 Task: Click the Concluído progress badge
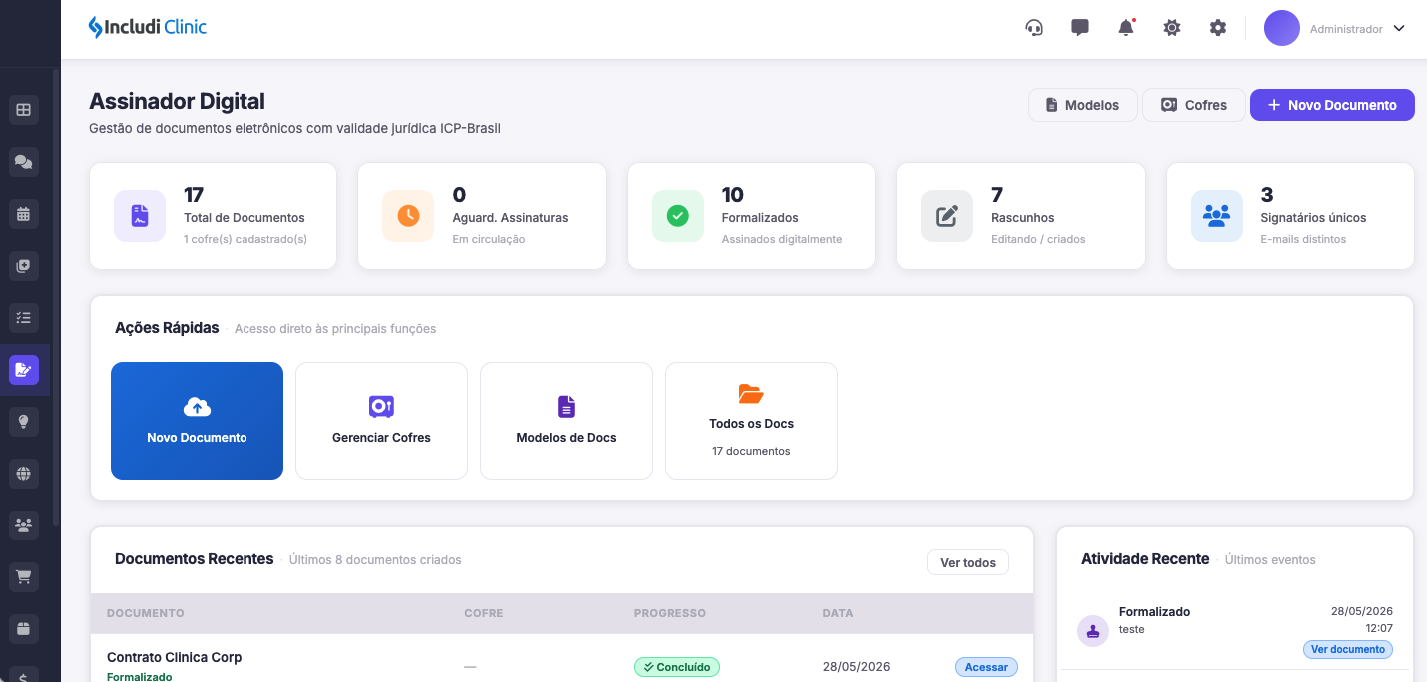pyautogui.click(x=677, y=667)
